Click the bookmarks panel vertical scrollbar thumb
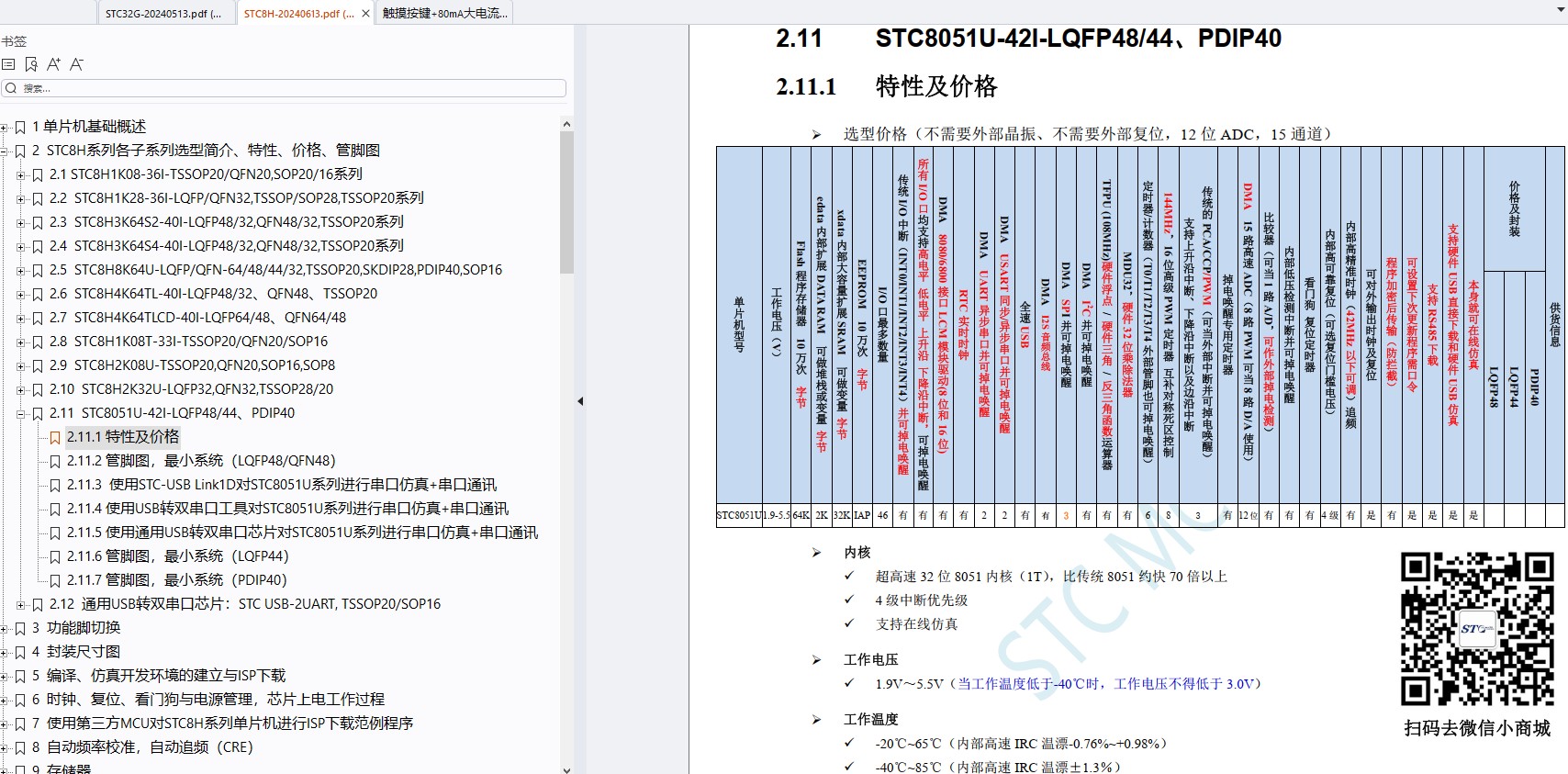Viewport: 1568px width, 774px height. (566, 202)
